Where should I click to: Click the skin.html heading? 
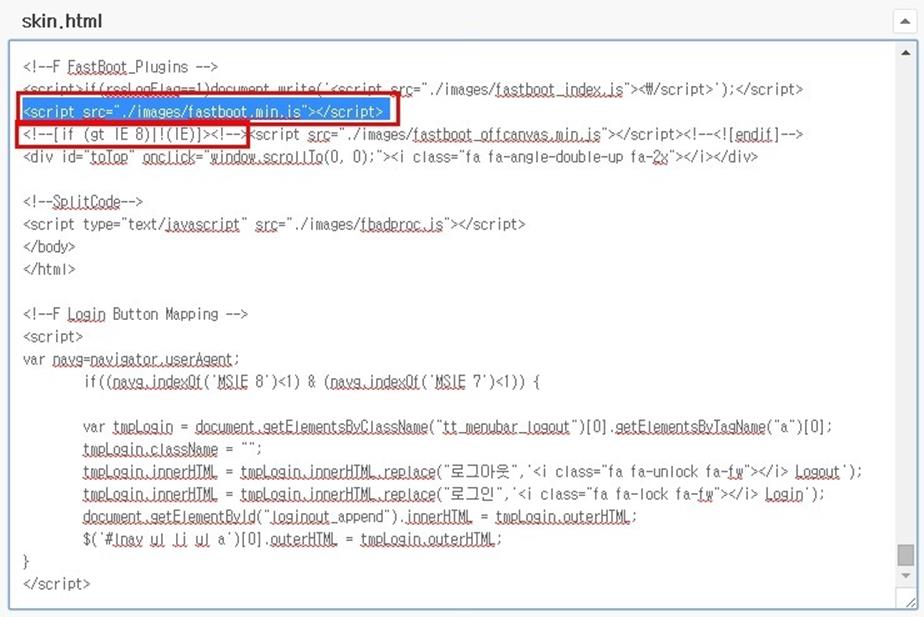62,22
